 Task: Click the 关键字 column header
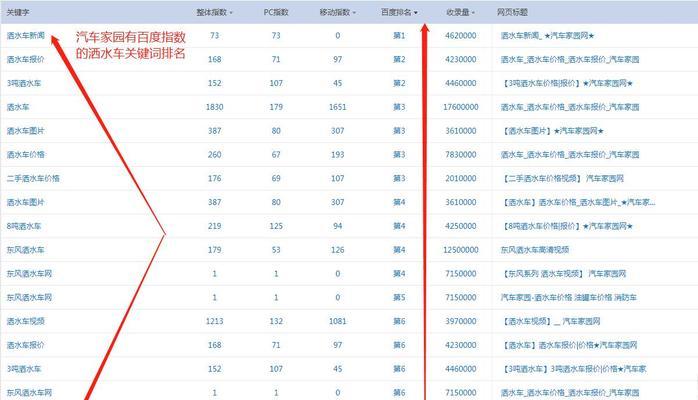[18, 12]
